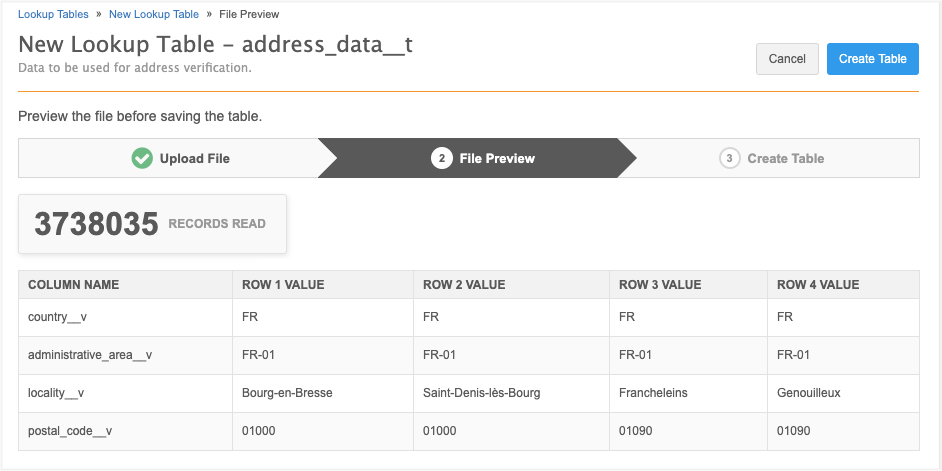Click the Genouilleux cell value
This screenshot has width=942, height=471.
pos(809,393)
